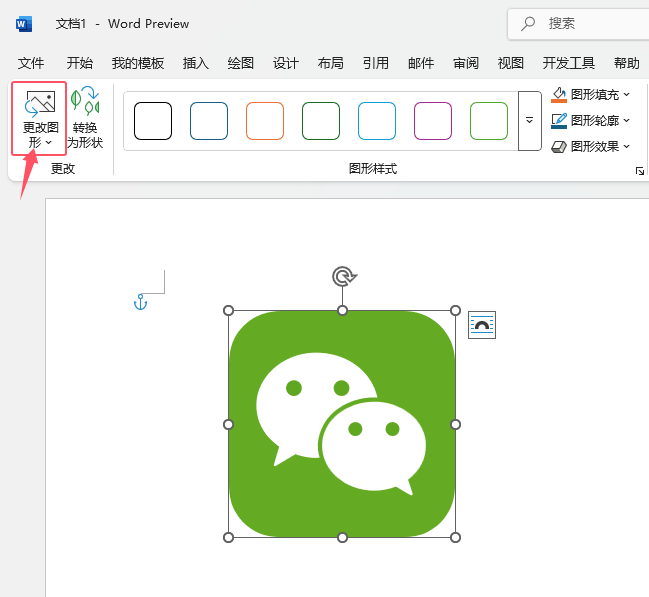Click the rotation handle above the image
This screenshot has width=649, height=597.
click(x=344, y=277)
